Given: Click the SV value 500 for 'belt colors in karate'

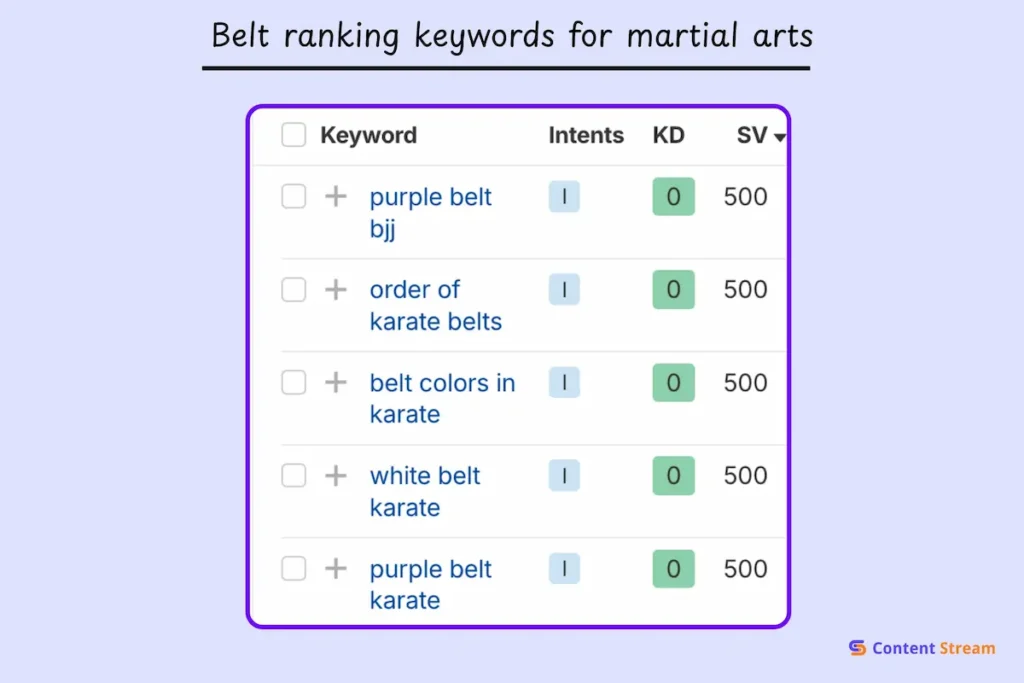Looking at the screenshot, I should click(744, 383).
